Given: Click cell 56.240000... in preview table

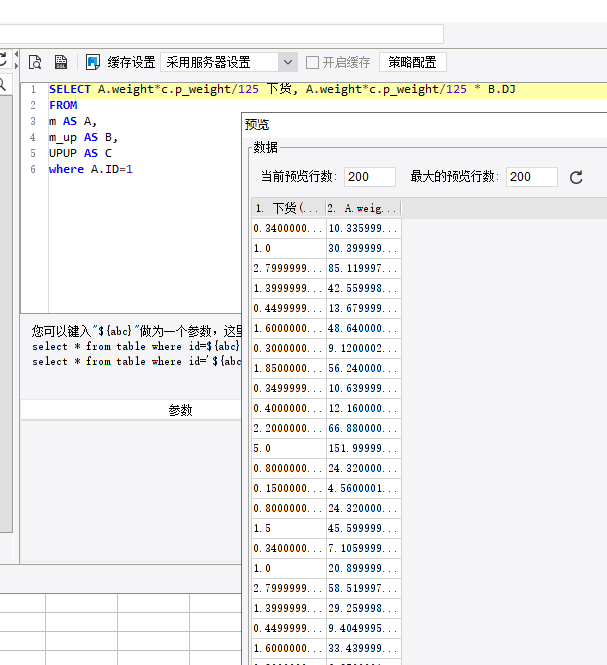Looking at the screenshot, I should pos(364,368).
